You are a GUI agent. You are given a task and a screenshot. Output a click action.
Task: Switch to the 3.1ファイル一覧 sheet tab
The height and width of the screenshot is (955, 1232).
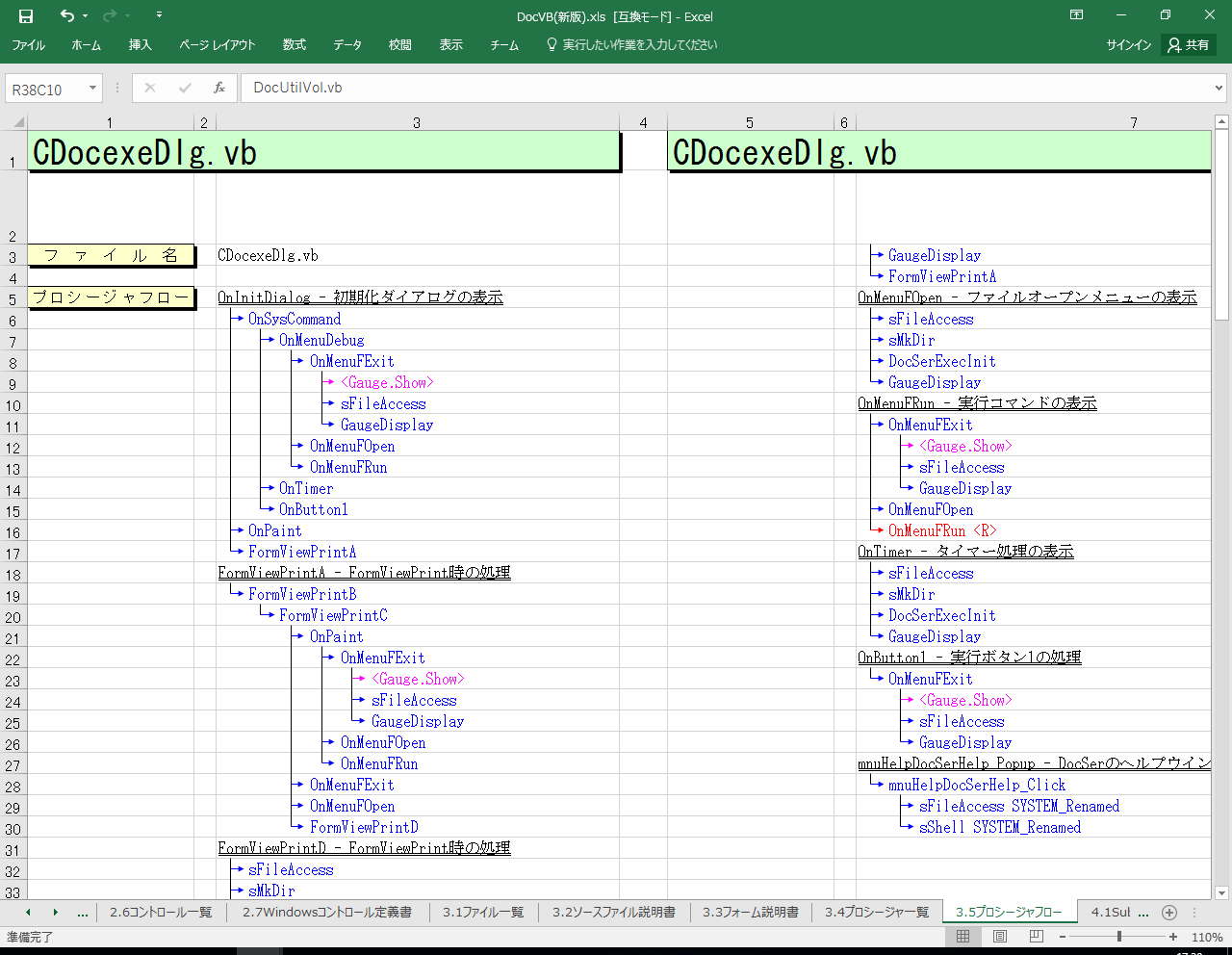coord(483,912)
